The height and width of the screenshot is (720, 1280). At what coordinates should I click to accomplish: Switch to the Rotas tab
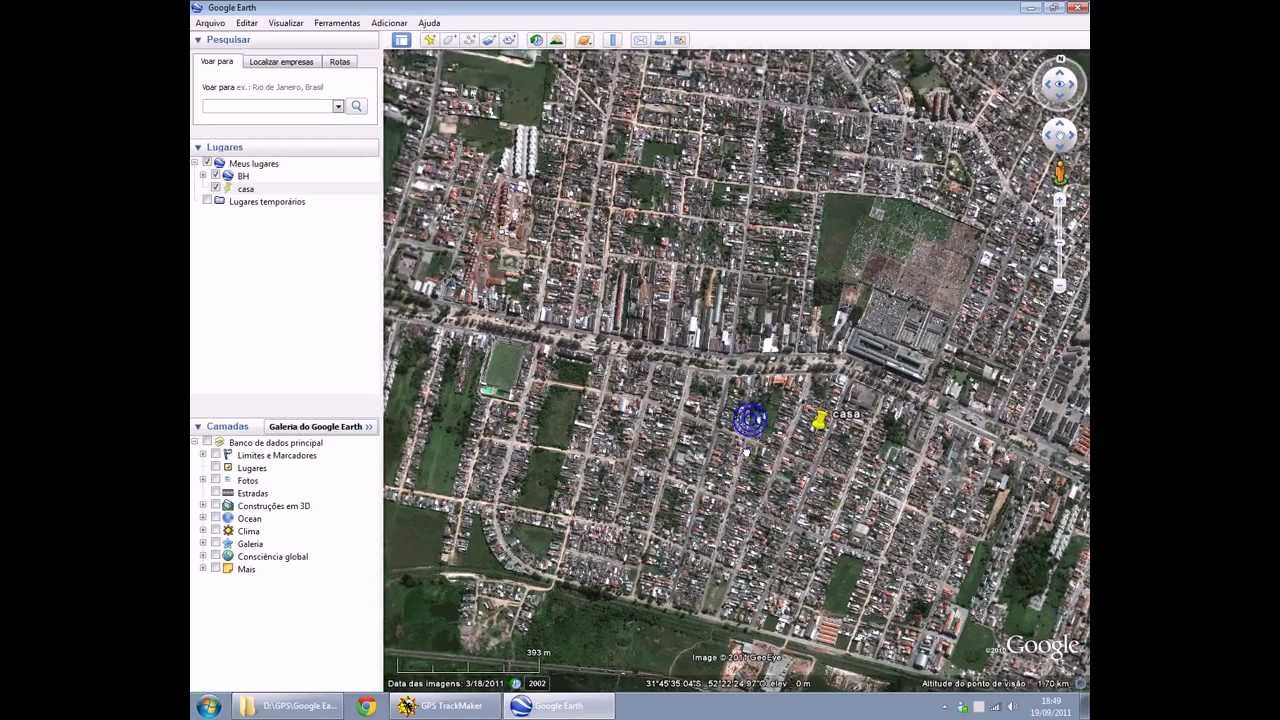340,62
